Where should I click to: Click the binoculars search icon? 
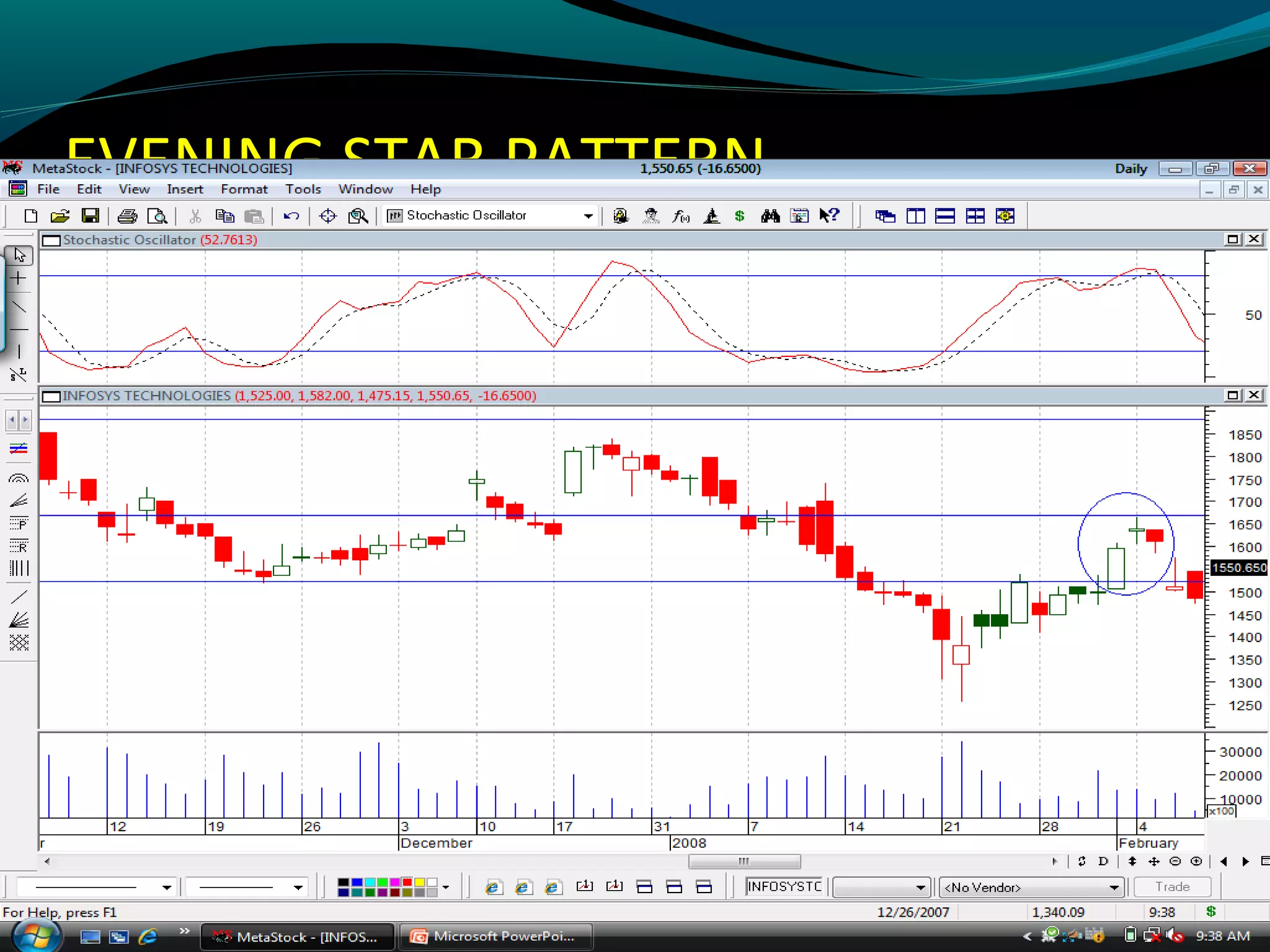click(770, 216)
